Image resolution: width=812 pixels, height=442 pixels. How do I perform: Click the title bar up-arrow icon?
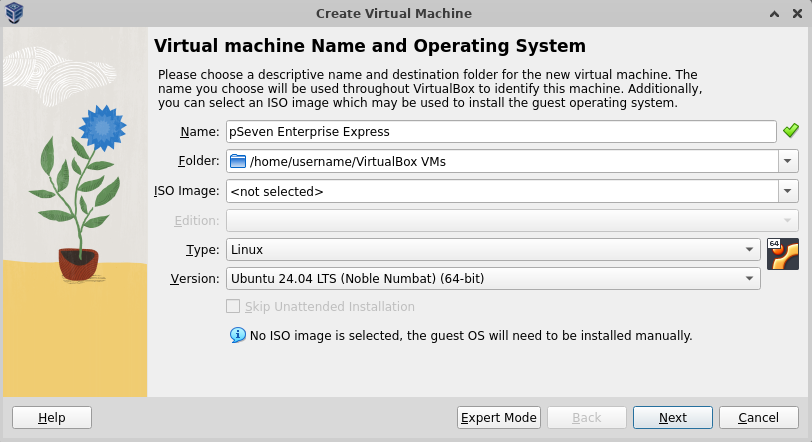tap(774, 14)
